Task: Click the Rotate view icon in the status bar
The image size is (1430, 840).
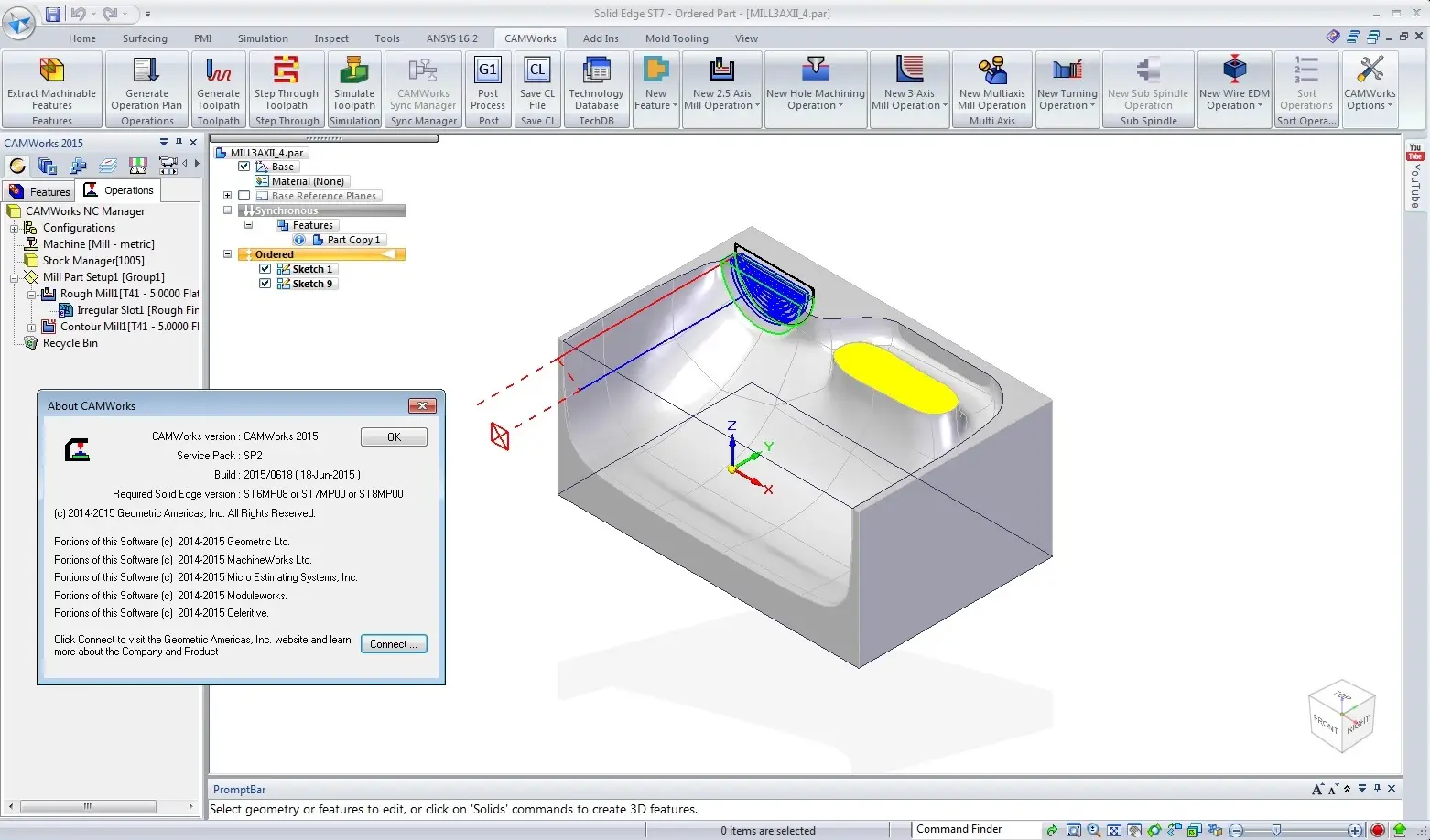Action: (1154, 830)
